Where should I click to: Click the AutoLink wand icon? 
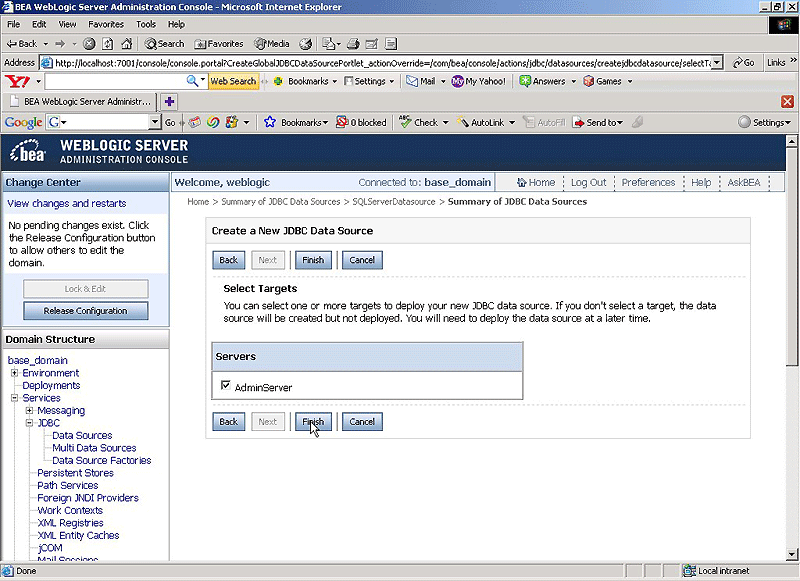click(462, 122)
